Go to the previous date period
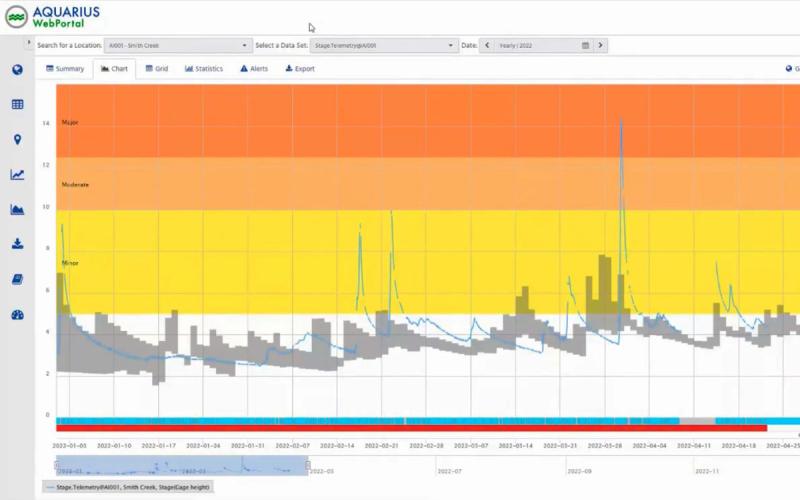 tap(487, 45)
